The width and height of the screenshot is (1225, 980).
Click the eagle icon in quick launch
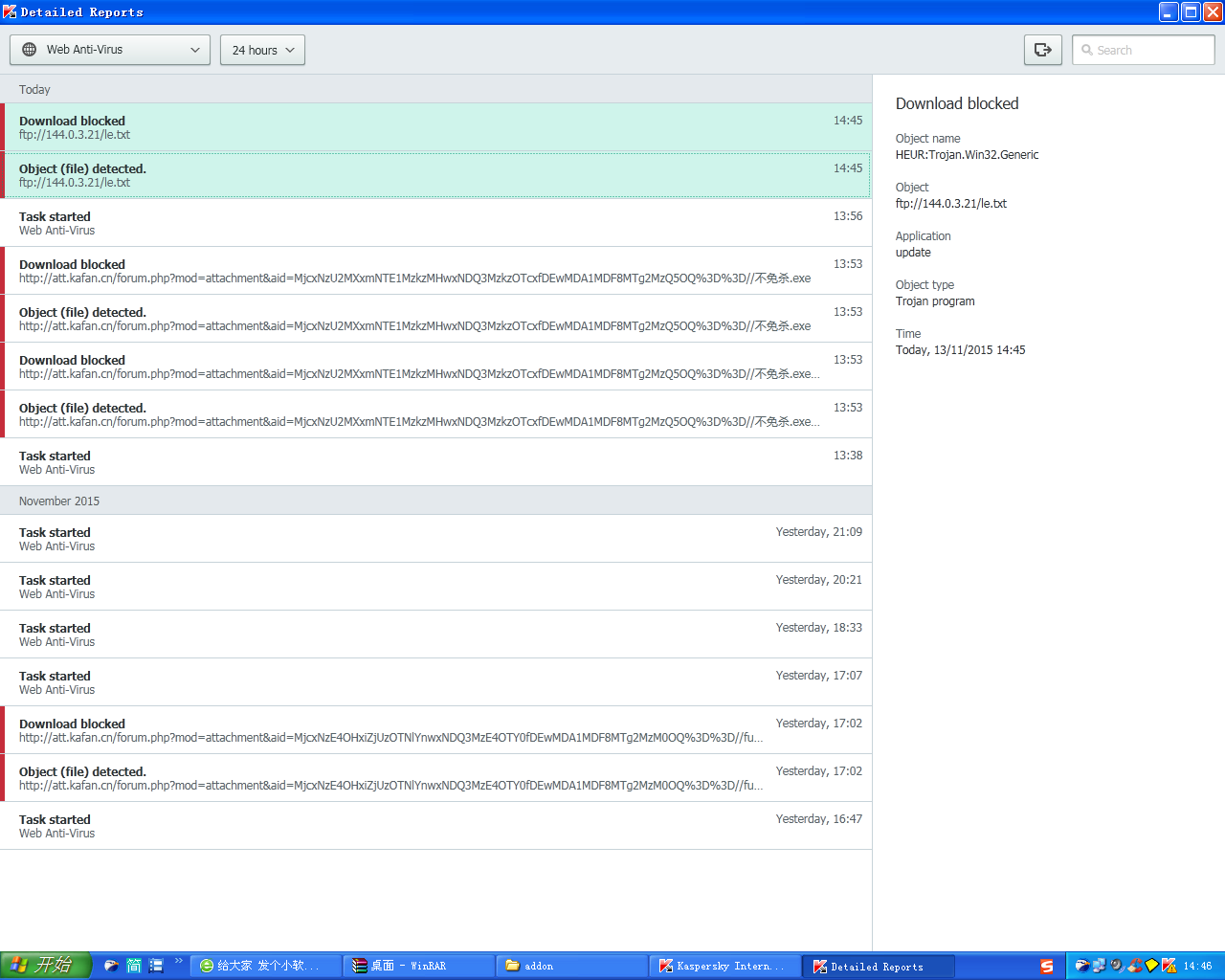coord(112,966)
